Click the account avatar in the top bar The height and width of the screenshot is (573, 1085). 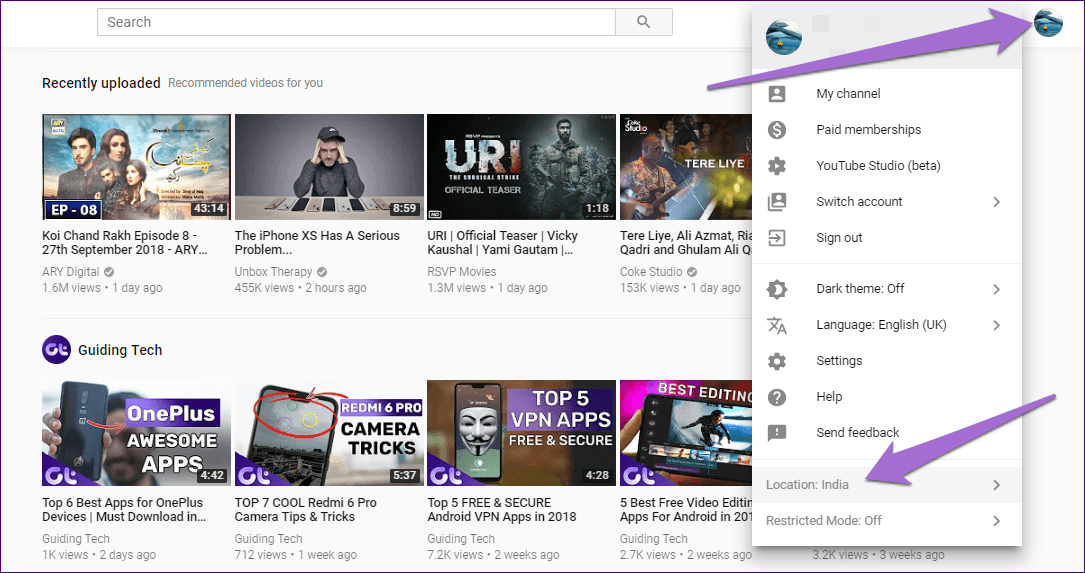[1048, 22]
